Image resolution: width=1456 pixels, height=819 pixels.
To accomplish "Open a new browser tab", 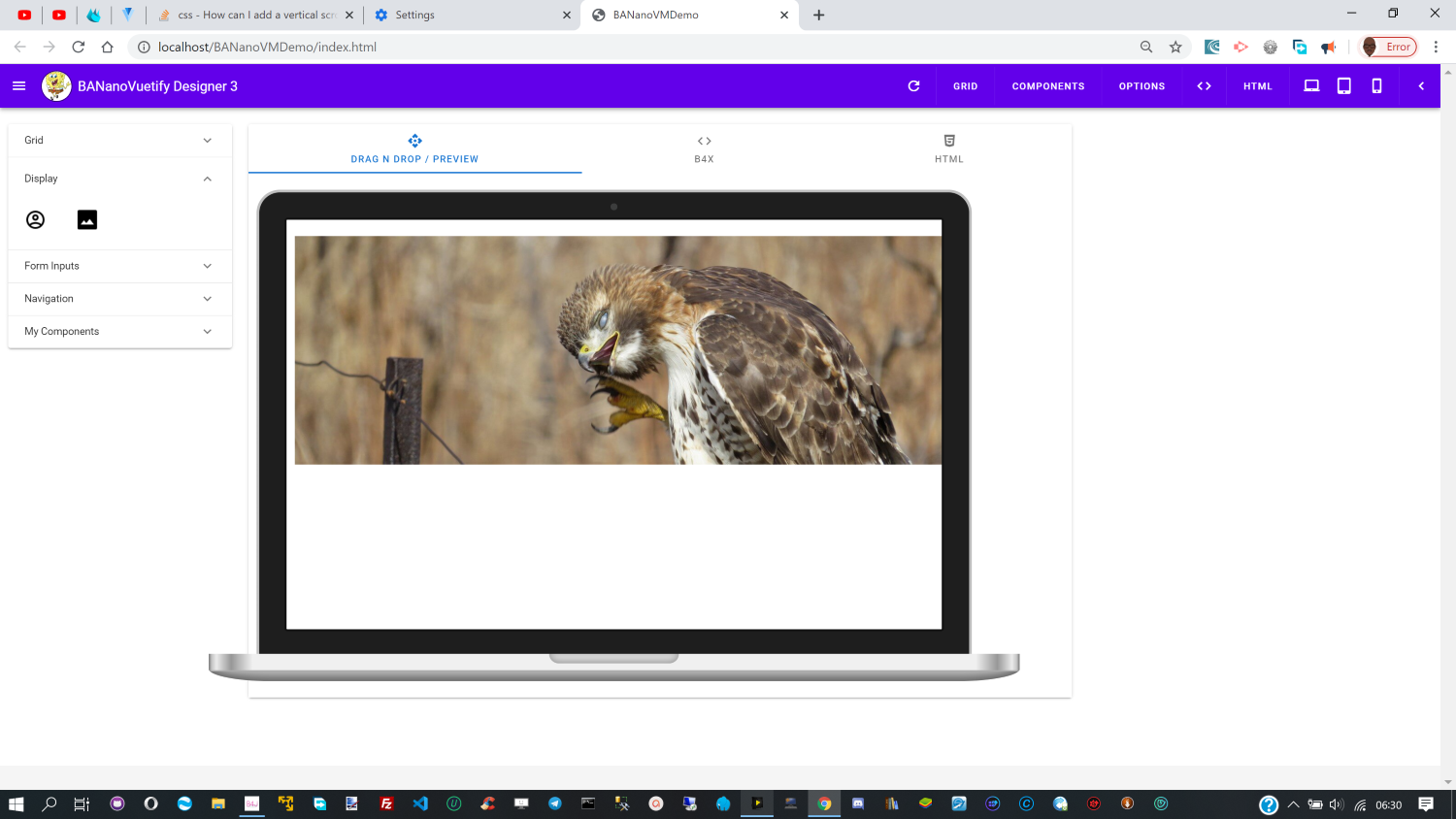I will (818, 16).
